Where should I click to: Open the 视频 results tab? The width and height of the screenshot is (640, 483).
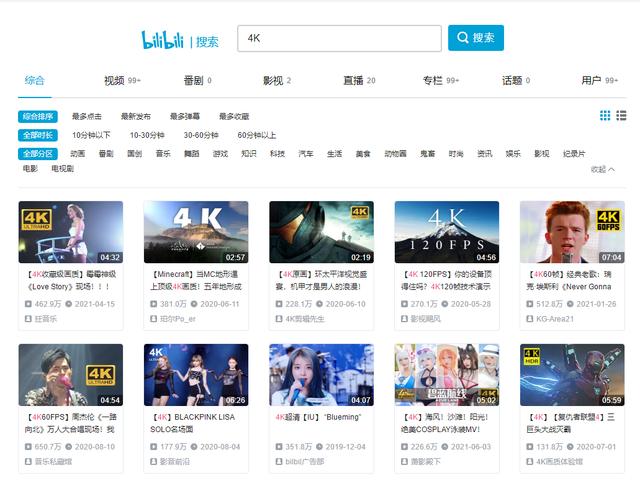[x=114, y=80]
